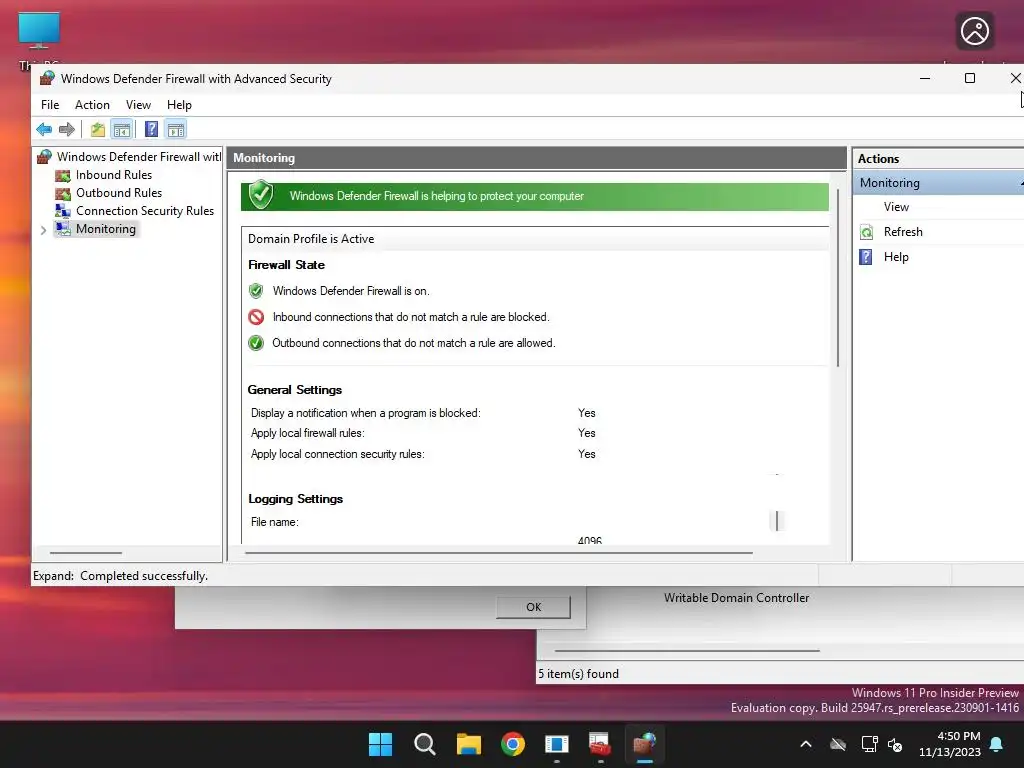Screen dimensions: 1024x768
Task: Select root Windows Defender Firewall tree node
Action: [138, 157]
